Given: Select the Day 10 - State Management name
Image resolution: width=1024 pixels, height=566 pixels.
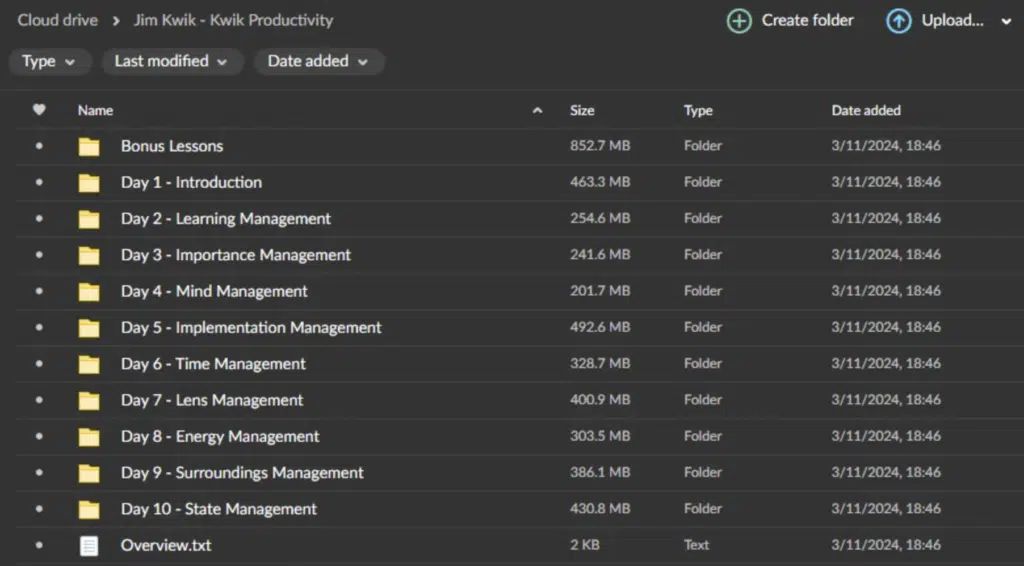Looking at the screenshot, I should (x=219, y=509).
